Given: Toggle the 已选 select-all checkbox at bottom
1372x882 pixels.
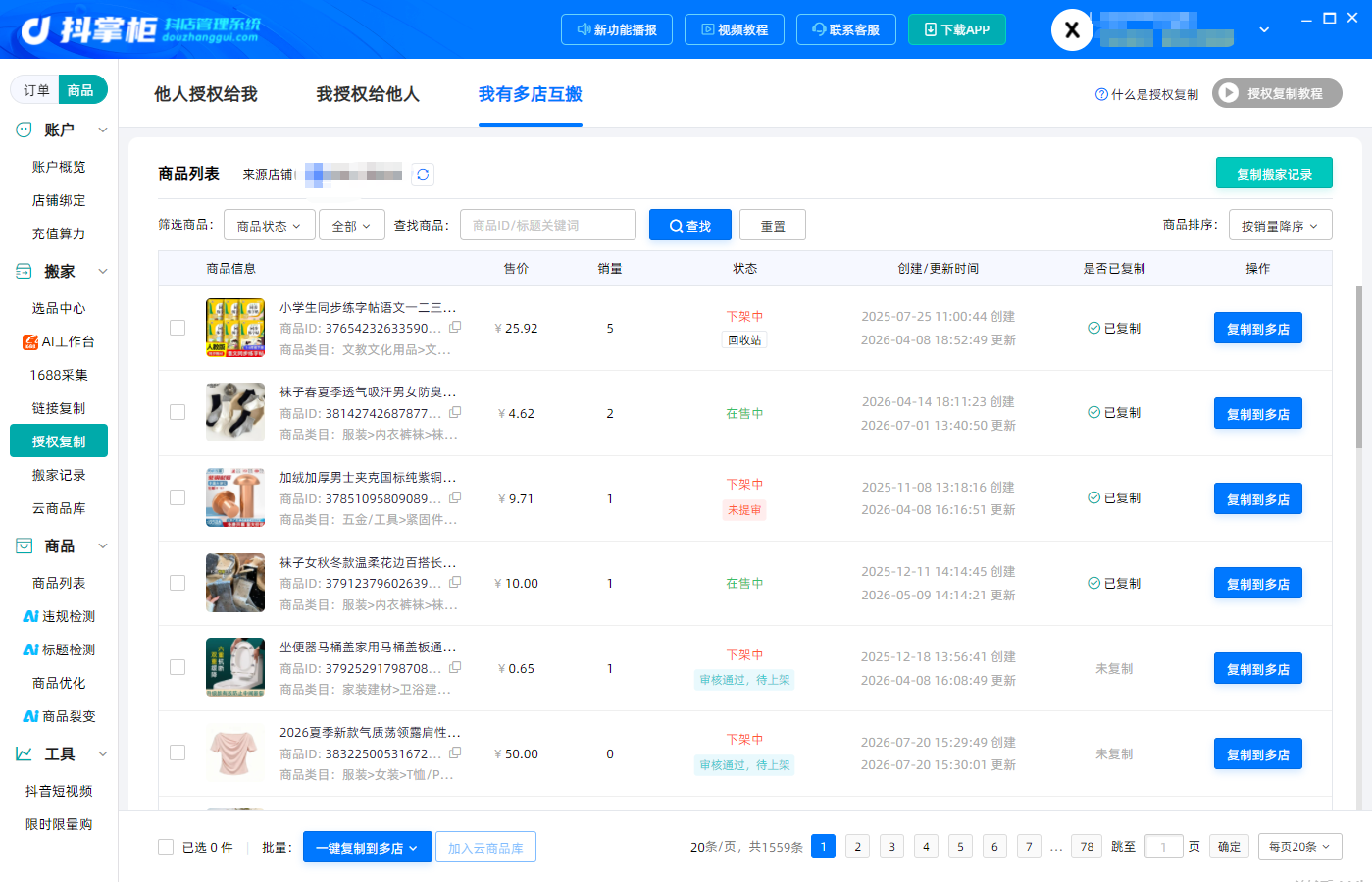Looking at the screenshot, I should point(166,847).
